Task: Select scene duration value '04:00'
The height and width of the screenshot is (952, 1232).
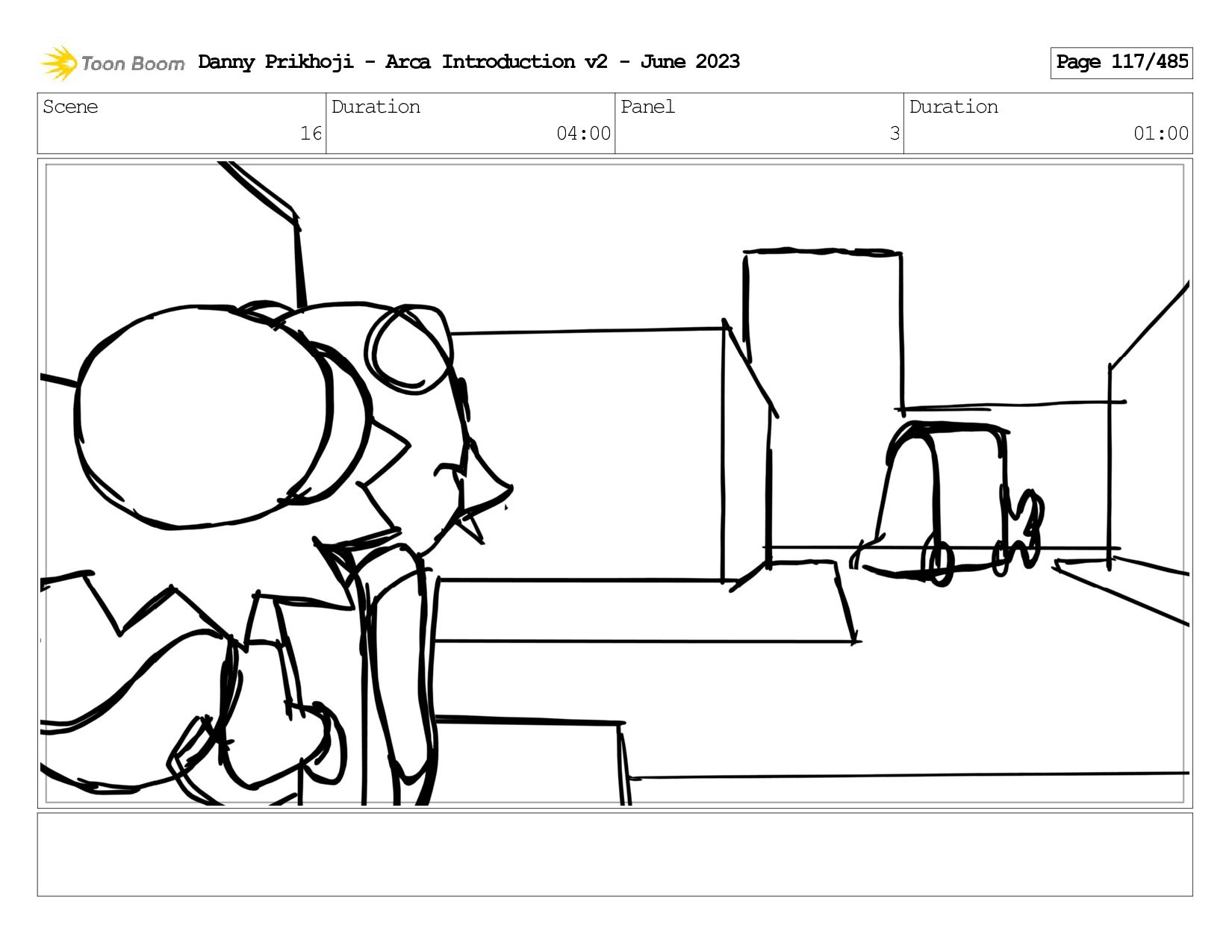Action: 583,134
